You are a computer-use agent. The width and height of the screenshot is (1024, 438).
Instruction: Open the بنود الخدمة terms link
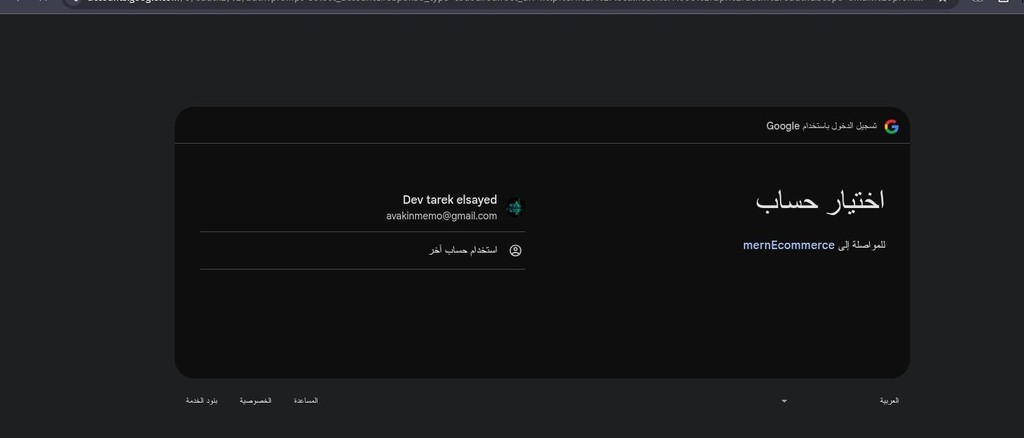click(202, 400)
